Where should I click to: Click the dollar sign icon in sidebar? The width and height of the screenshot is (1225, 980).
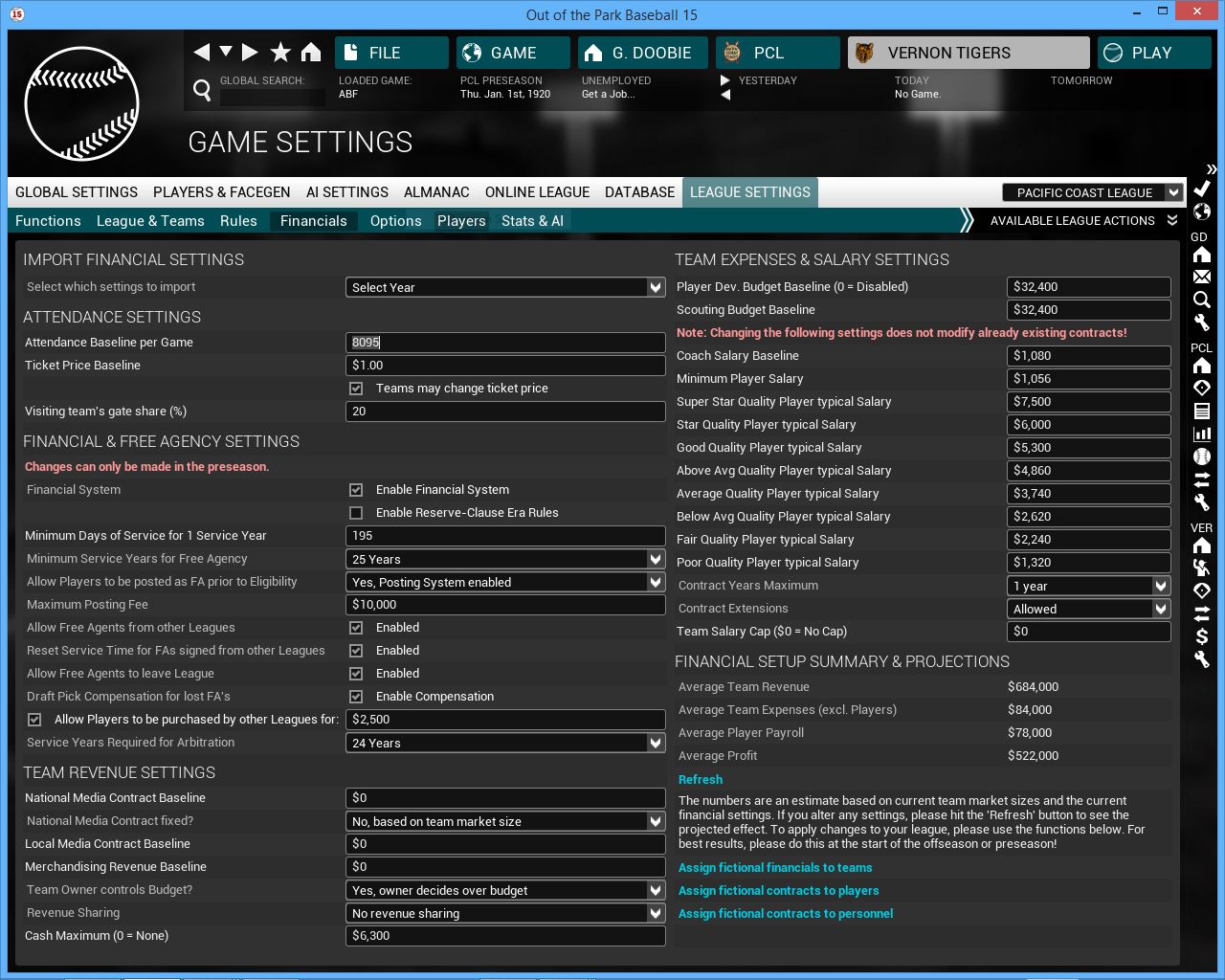coord(1202,636)
